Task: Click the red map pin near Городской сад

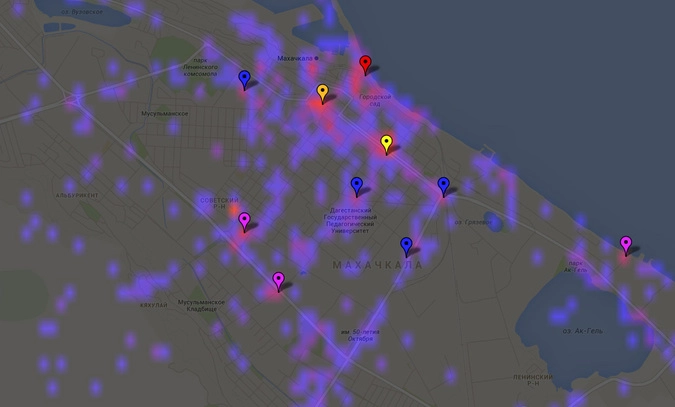Action: coord(365,65)
